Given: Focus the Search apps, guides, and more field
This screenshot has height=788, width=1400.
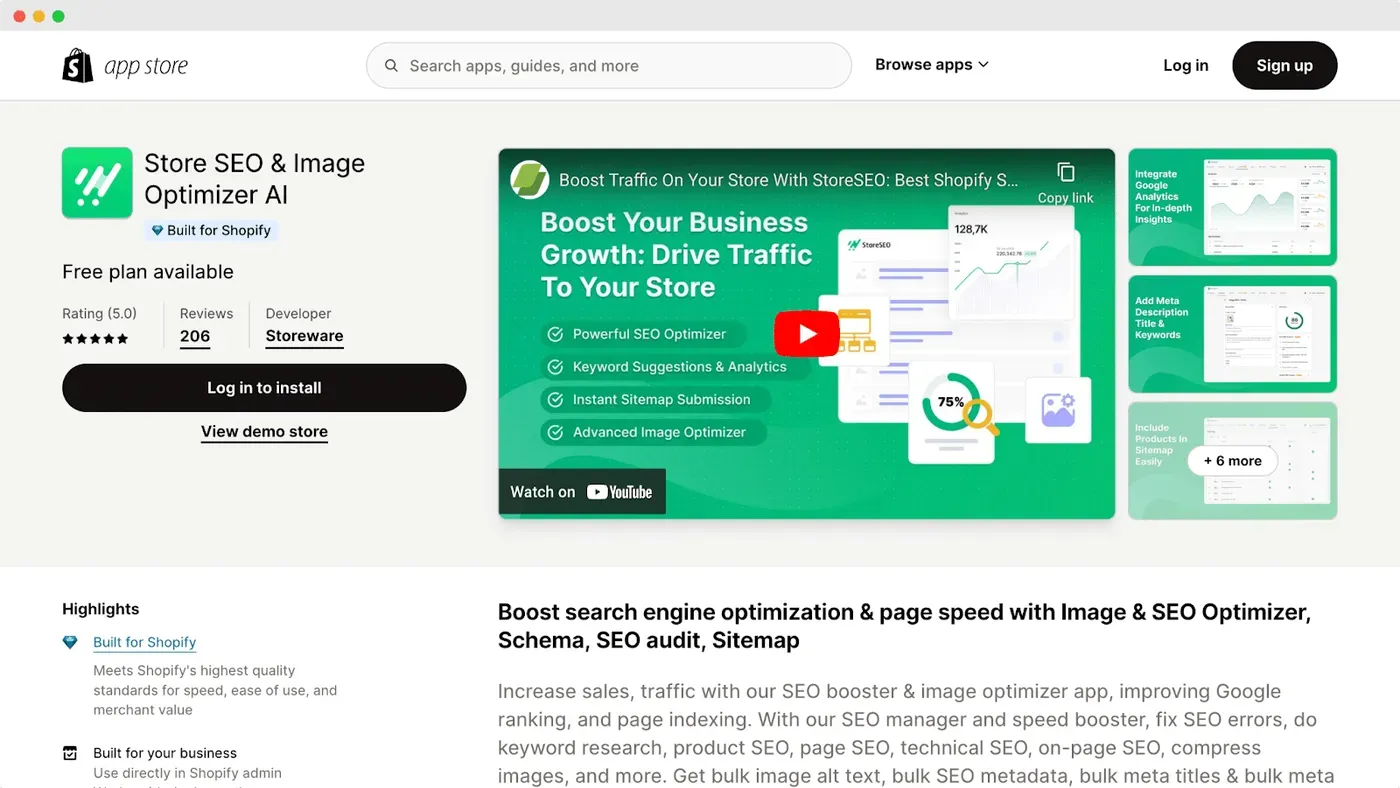Looking at the screenshot, I should [x=609, y=66].
